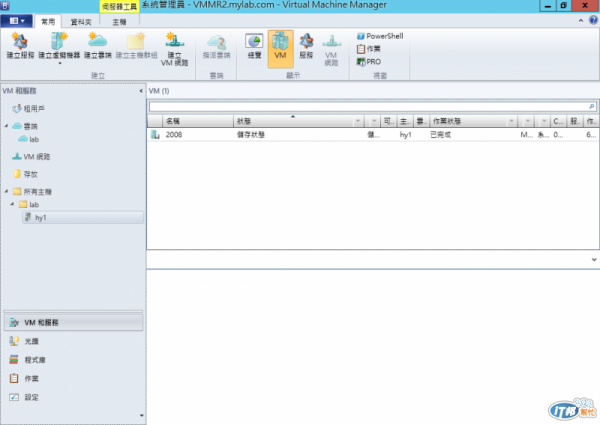Open the PowerShell window from ribbon
The image size is (600, 425).
(380, 36)
